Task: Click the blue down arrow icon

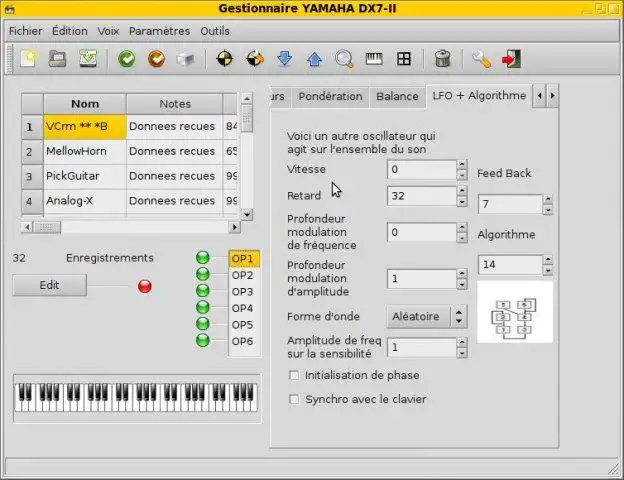Action: [285, 59]
